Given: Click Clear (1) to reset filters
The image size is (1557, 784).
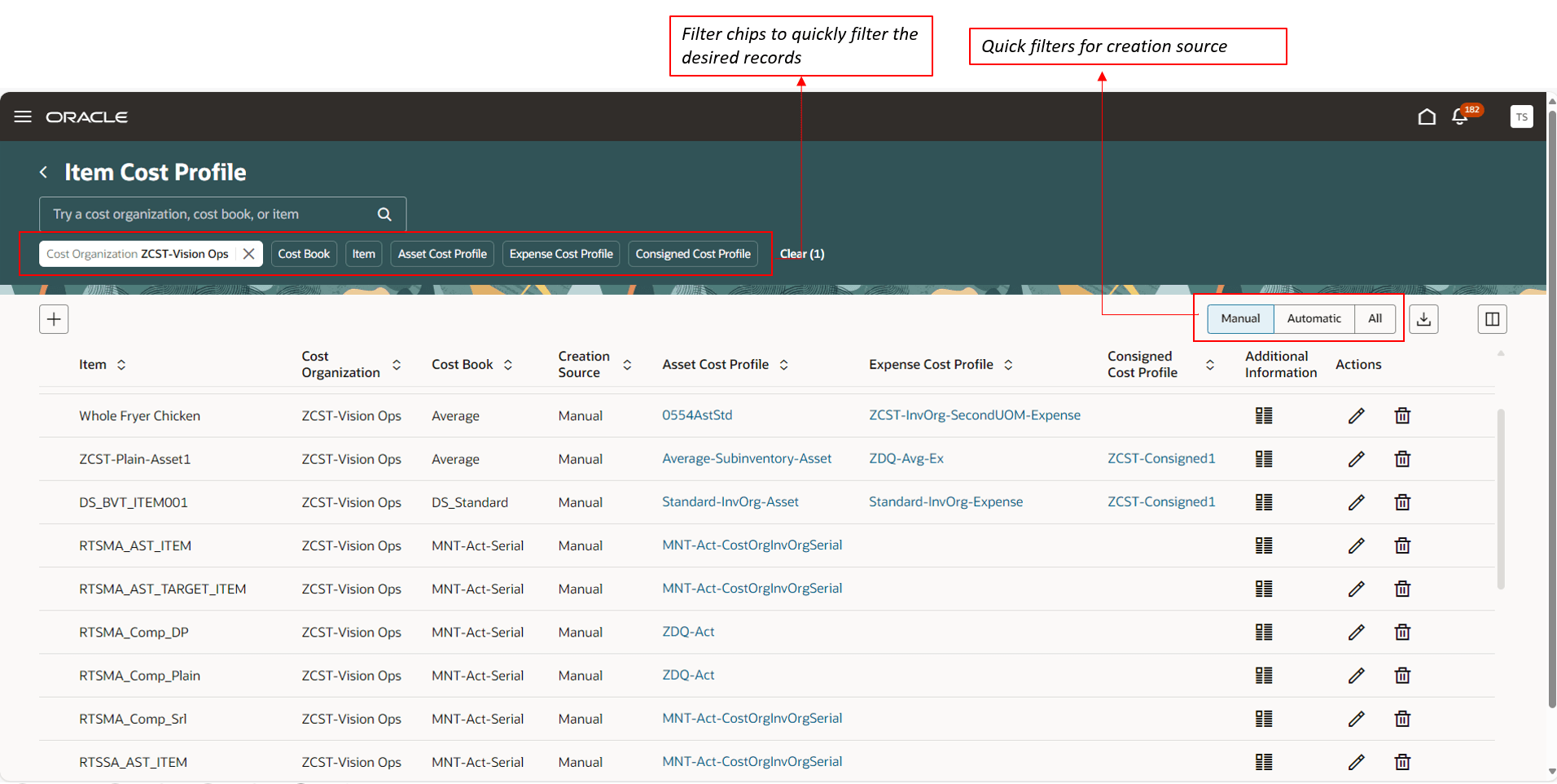Looking at the screenshot, I should click(802, 254).
